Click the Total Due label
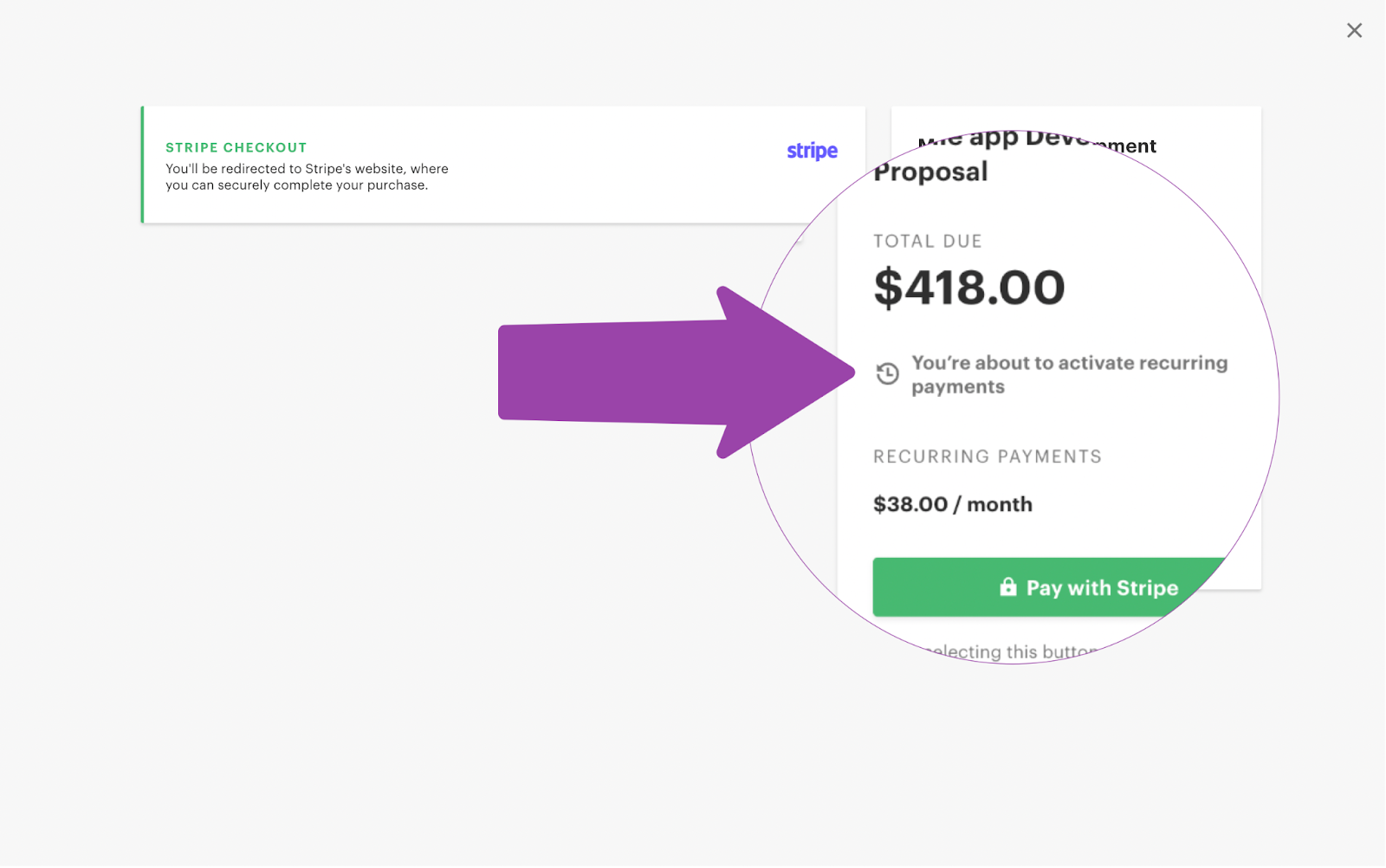Viewport: 1386px width, 868px height. [927, 241]
